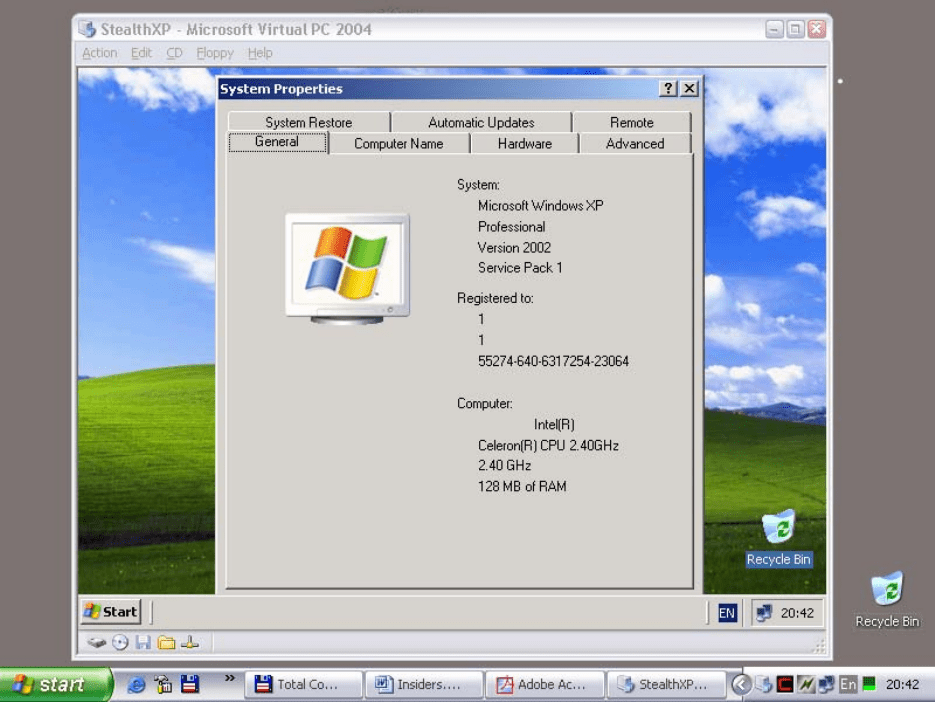This screenshot has width=935, height=702.
Task: Switch to the Remote tab
Action: pyautogui.click(x=631, y=122)
